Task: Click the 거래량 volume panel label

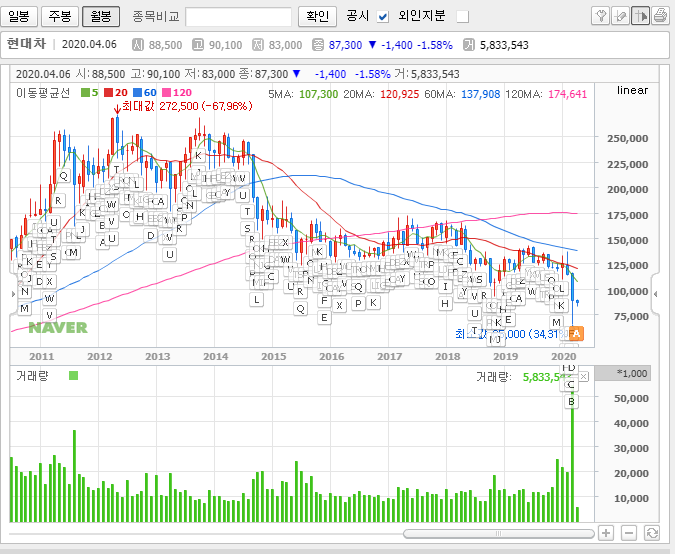Action: tap(33, 376)
